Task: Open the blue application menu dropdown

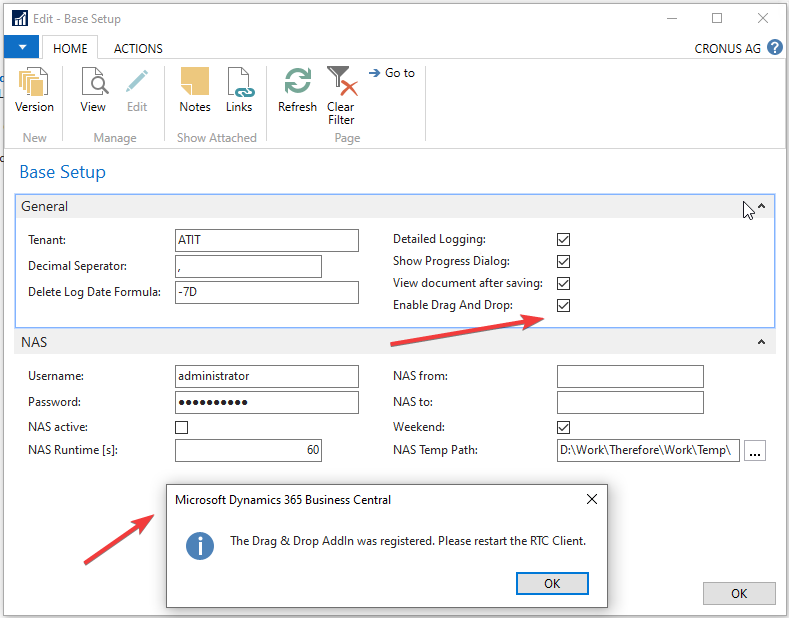Action: tap(22, 47)
